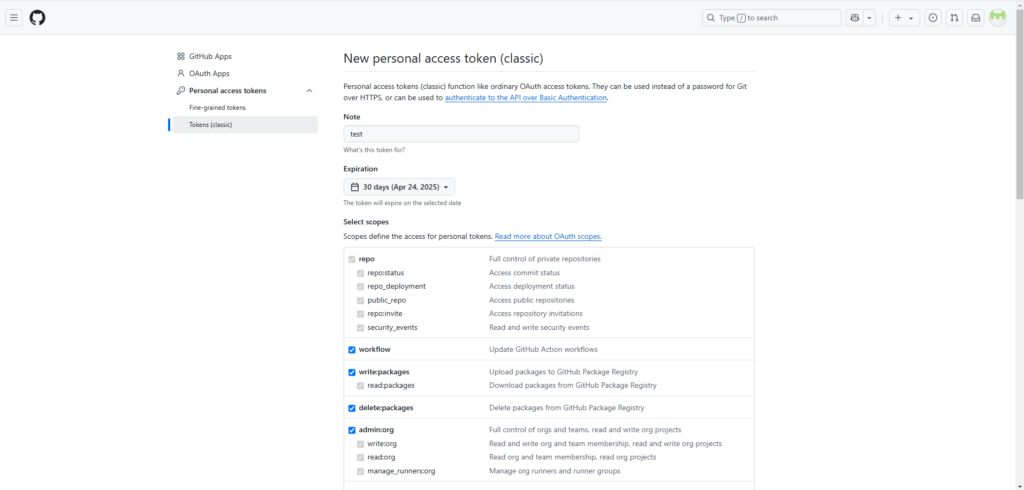Toggle the read:org checkbox

[x=360, y=458]
